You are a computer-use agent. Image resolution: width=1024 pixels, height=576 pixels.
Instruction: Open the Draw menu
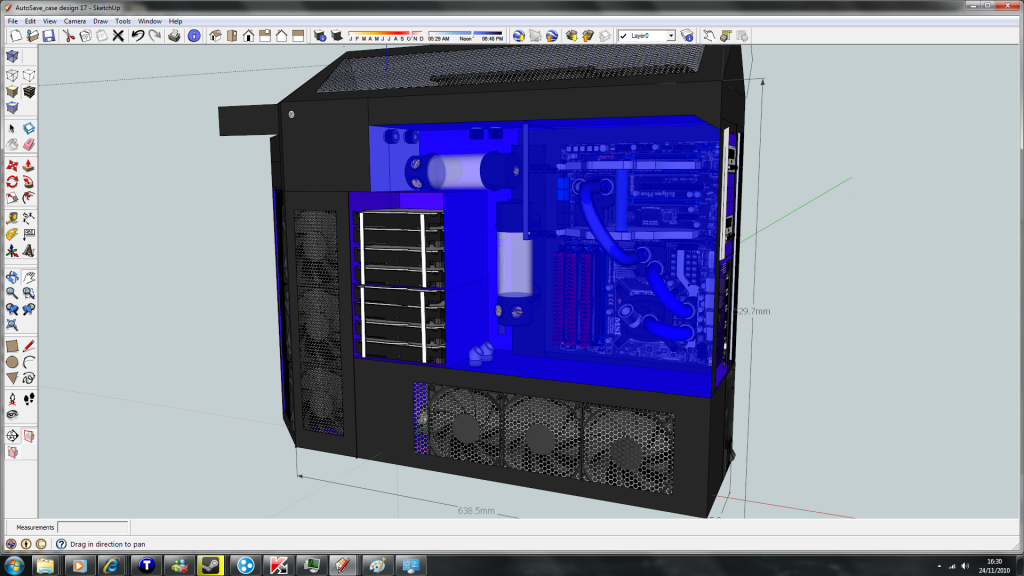click(100, 21)
